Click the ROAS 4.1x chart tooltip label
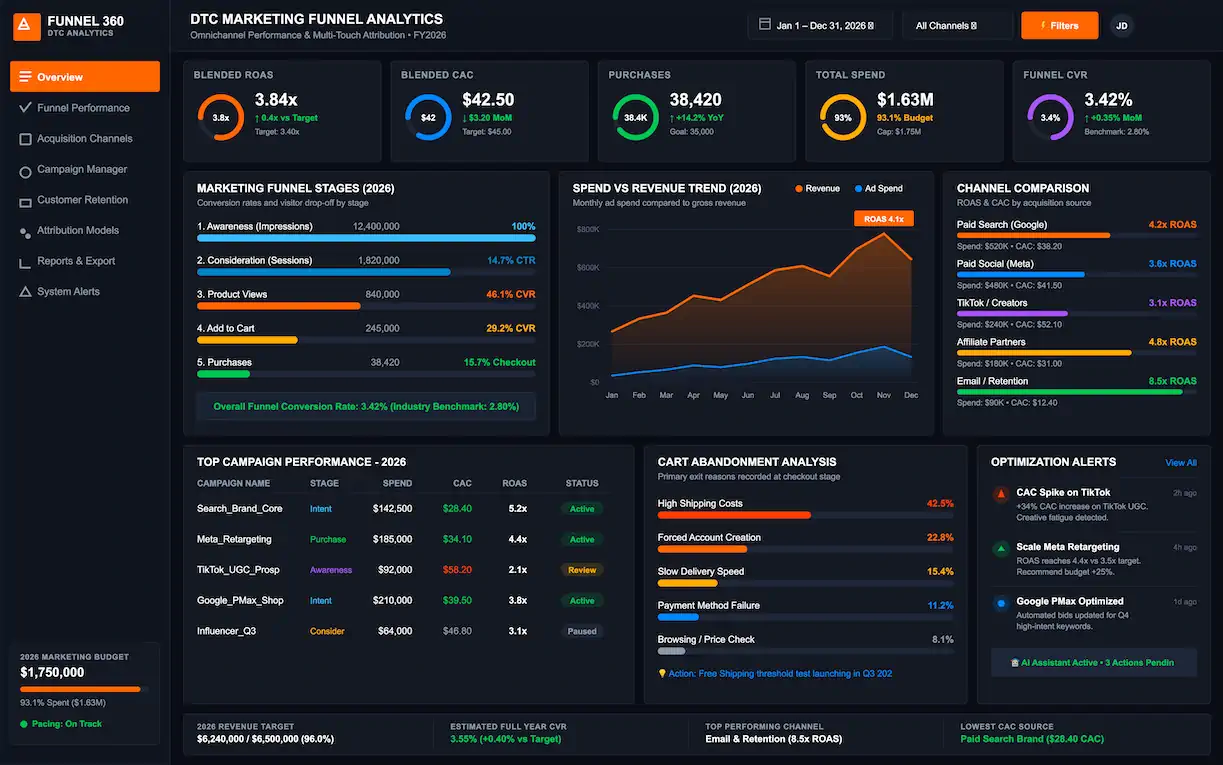1223x765 pixels. pyautogui.click(x=883, y=219)
